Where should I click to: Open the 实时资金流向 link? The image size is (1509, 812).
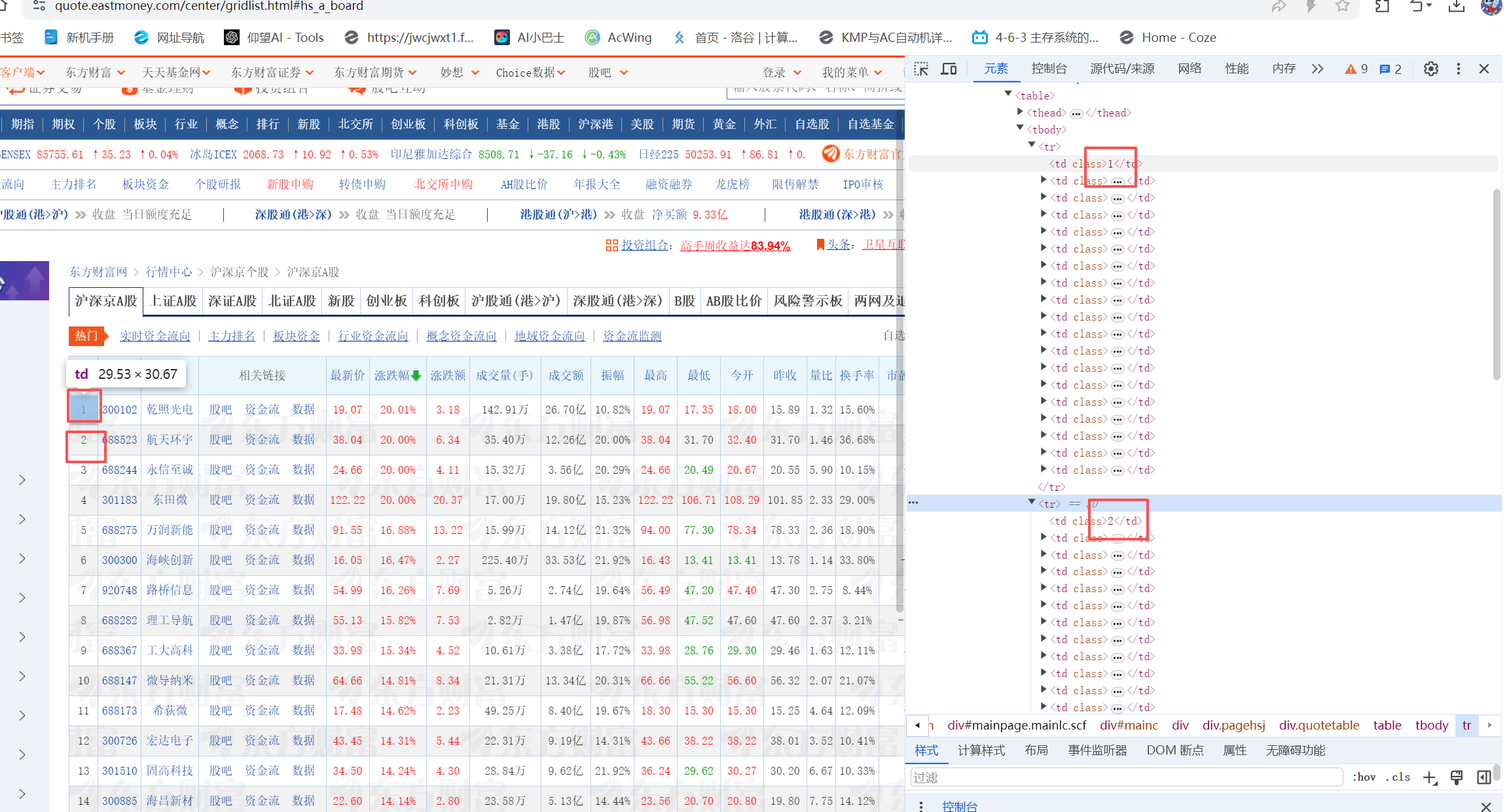pyautogui.click(x=155, y=336)
